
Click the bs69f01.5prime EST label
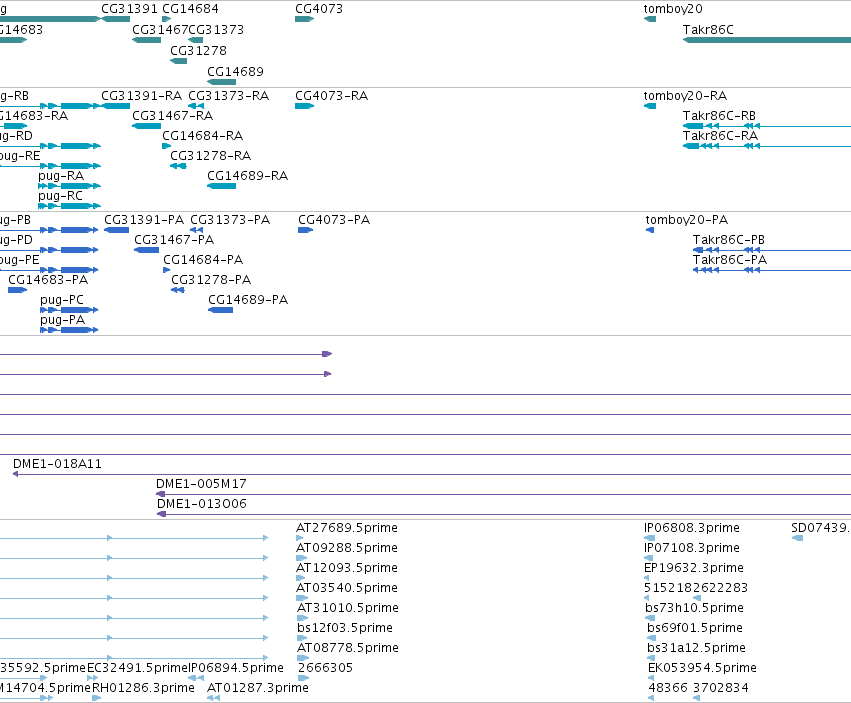pos(695,628)
